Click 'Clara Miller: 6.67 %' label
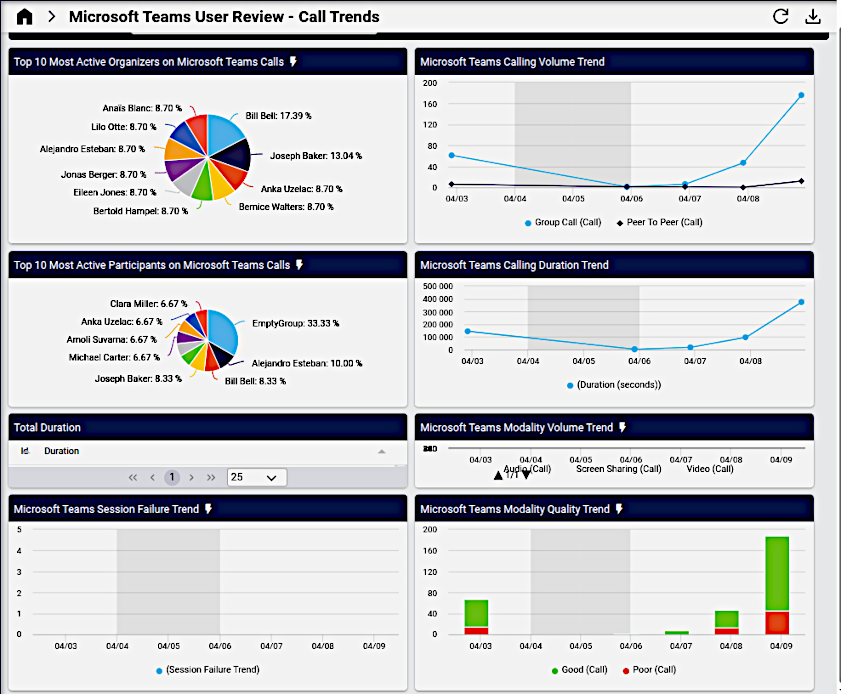Viewport: 841px width, 694px height. click(149, 304)
